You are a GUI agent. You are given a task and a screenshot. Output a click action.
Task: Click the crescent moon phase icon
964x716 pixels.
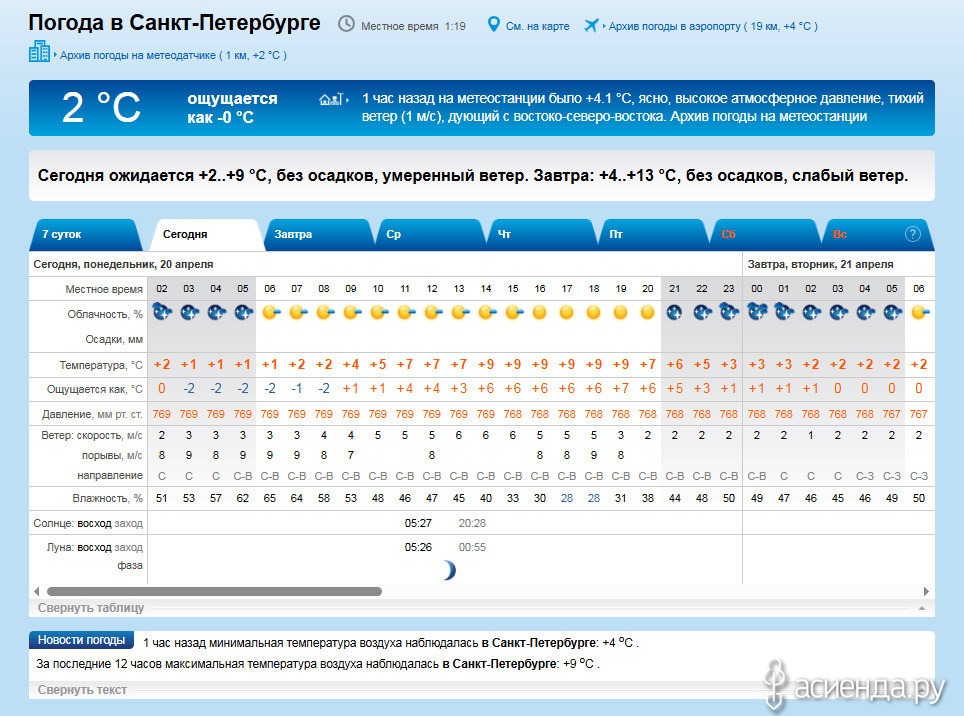coord(449,570)
